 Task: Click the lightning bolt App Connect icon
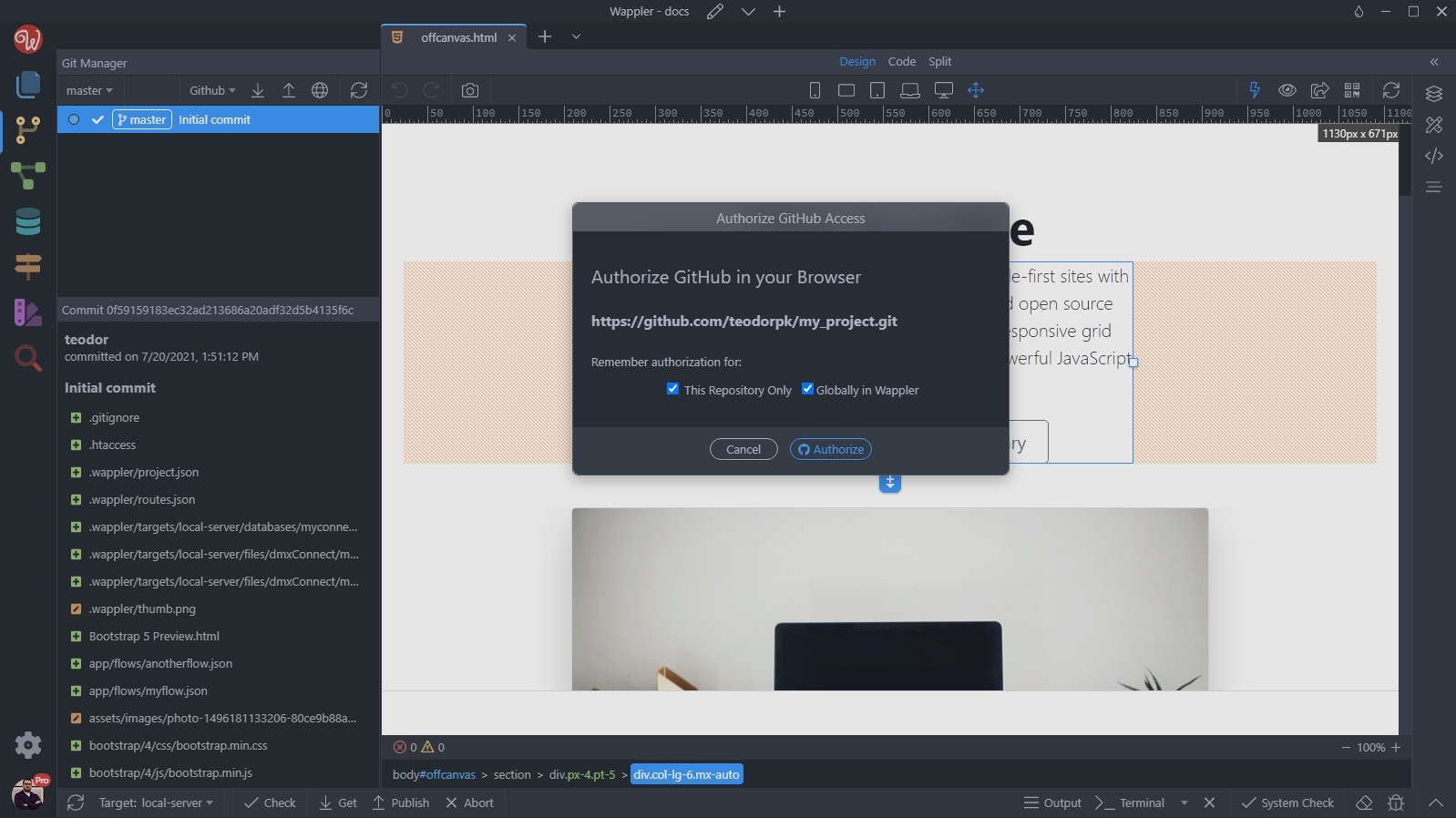point(1255,90)
